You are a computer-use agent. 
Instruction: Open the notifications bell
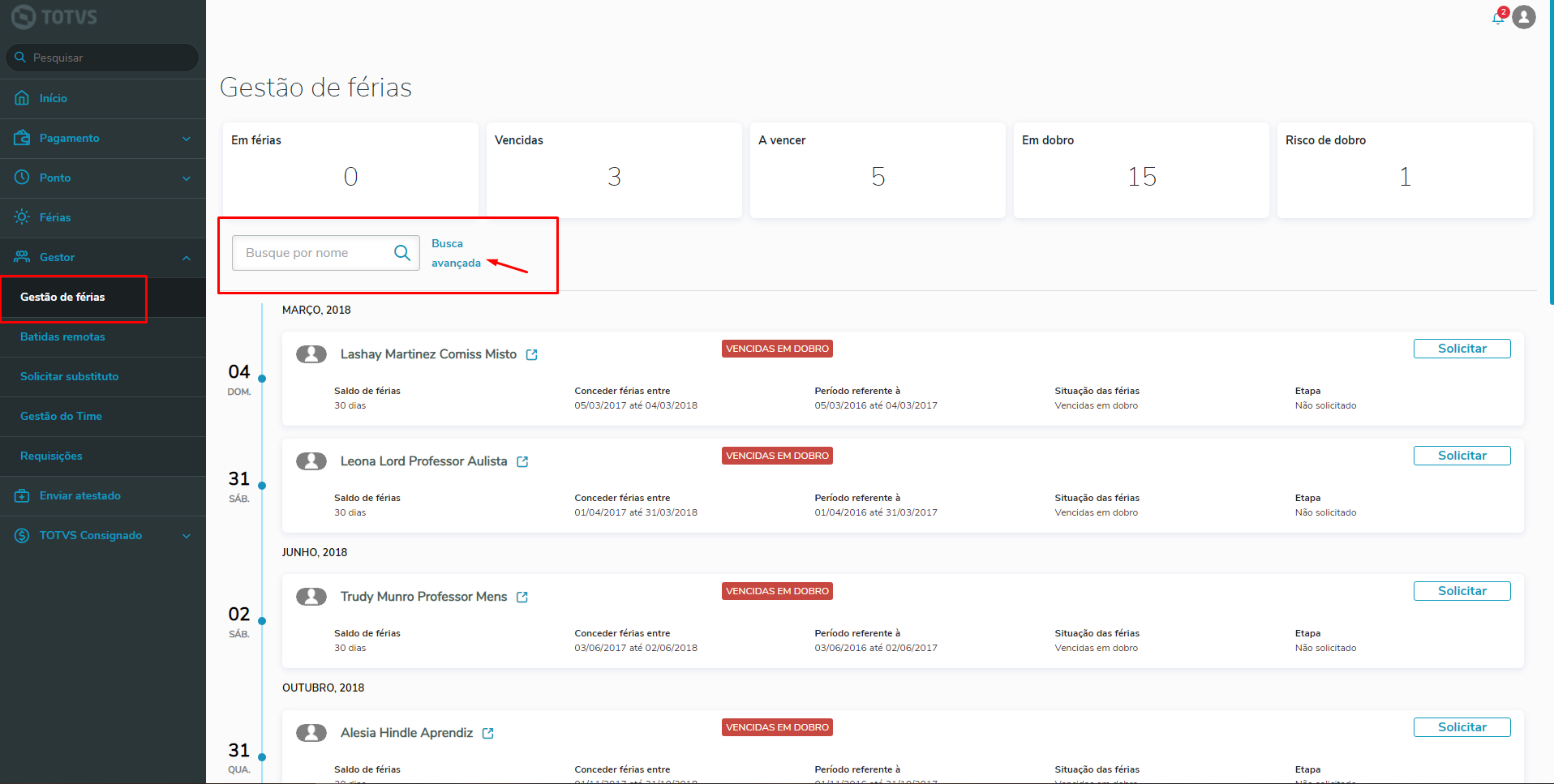tap(1497, 18)
